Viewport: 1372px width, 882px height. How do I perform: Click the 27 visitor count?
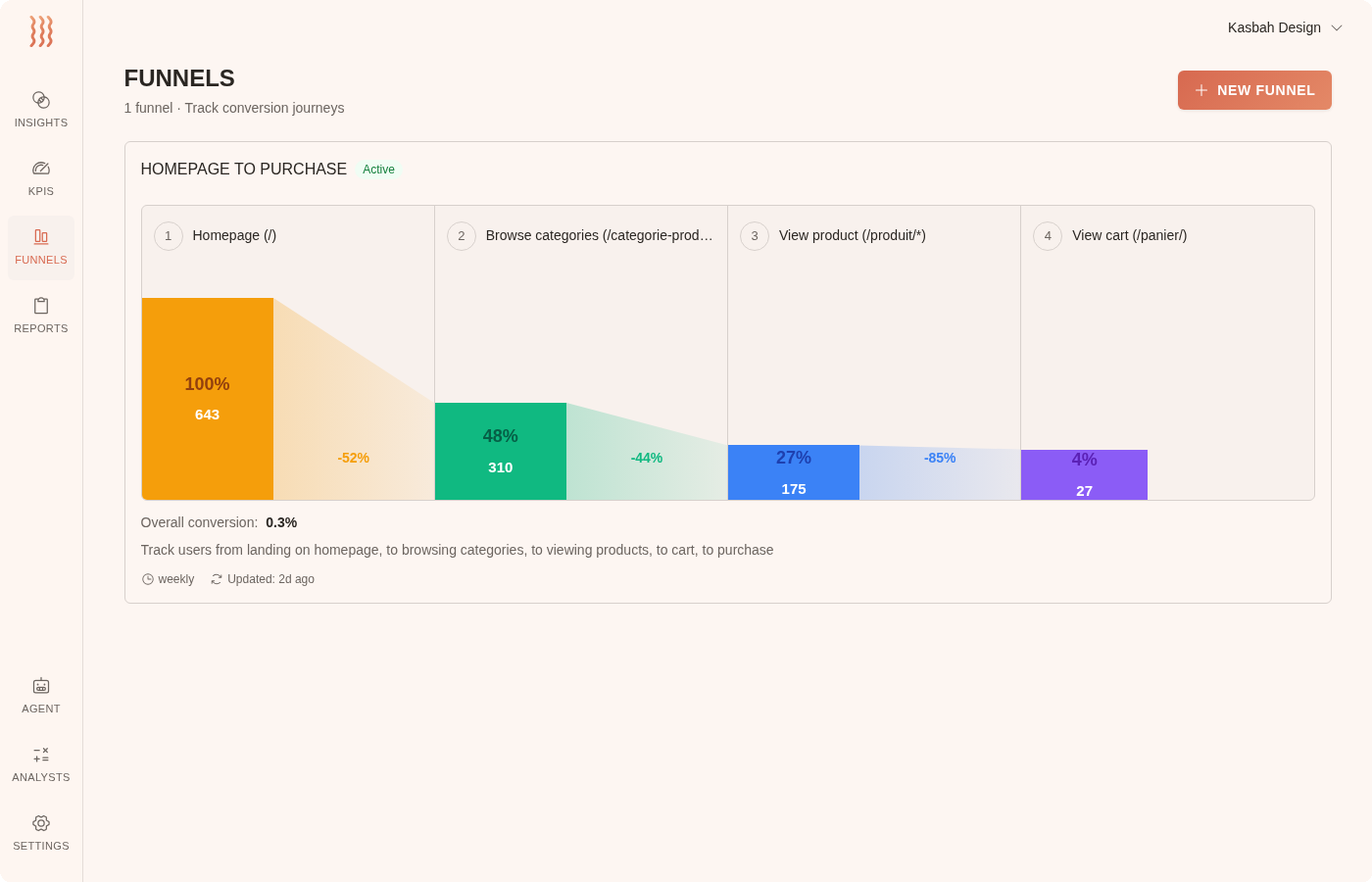(x=1084, y=491)
